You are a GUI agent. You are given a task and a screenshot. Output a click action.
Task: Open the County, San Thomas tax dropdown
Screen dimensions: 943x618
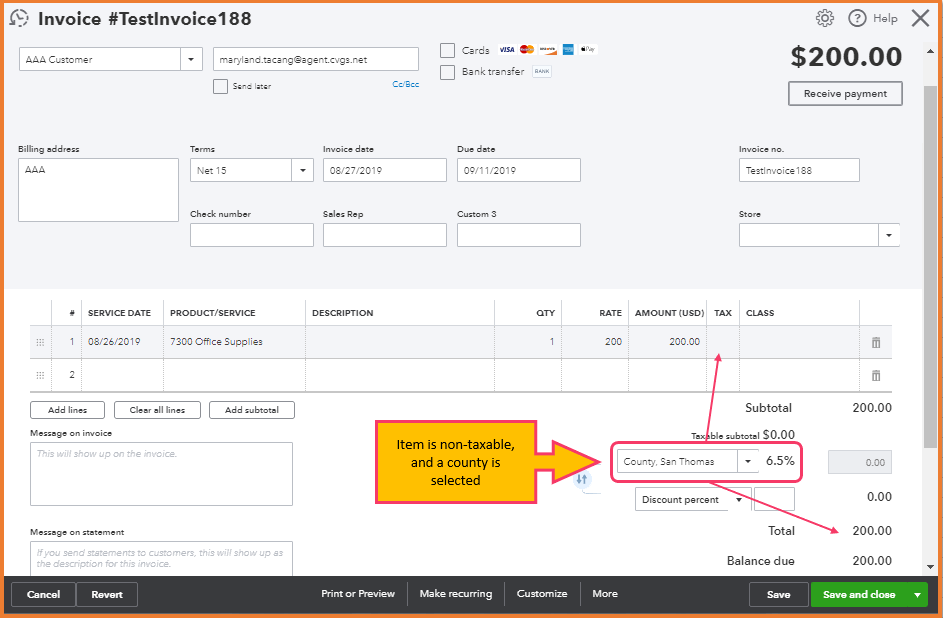click(748, 462)
